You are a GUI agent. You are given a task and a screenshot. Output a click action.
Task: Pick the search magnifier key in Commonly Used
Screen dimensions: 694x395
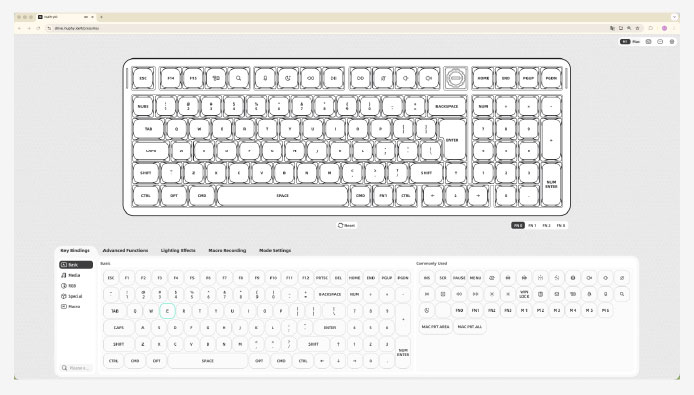622,294
